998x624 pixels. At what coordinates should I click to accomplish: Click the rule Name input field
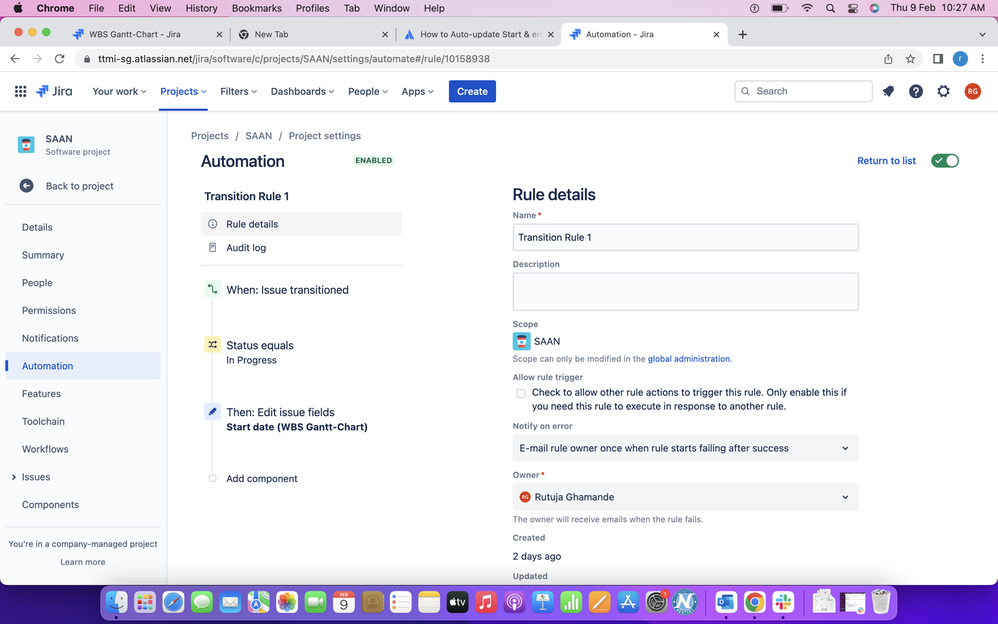coord(685,238)
